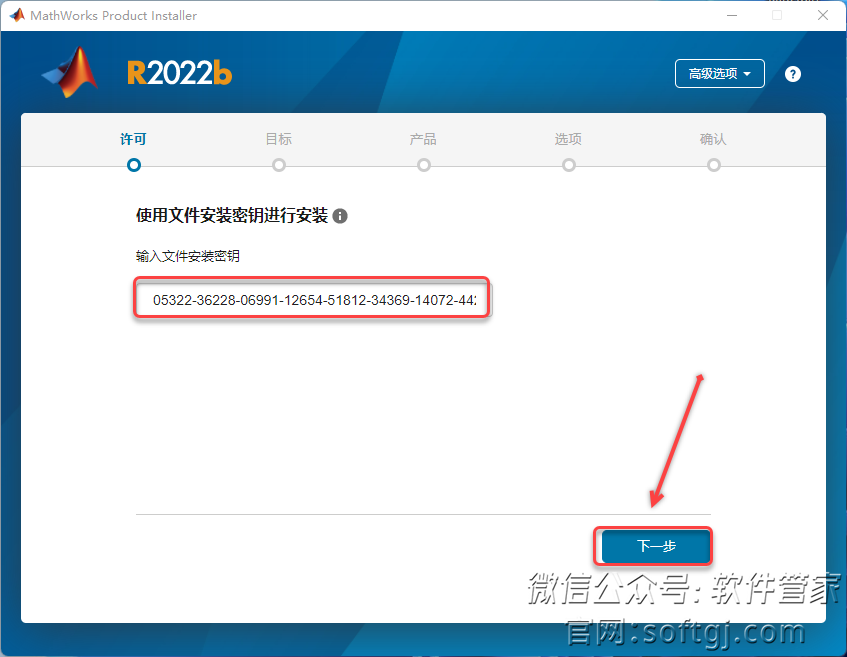This screenshot has height=657, width=847.
Task: Select the 产品 step circle
Action: click(x=424, y=165)
